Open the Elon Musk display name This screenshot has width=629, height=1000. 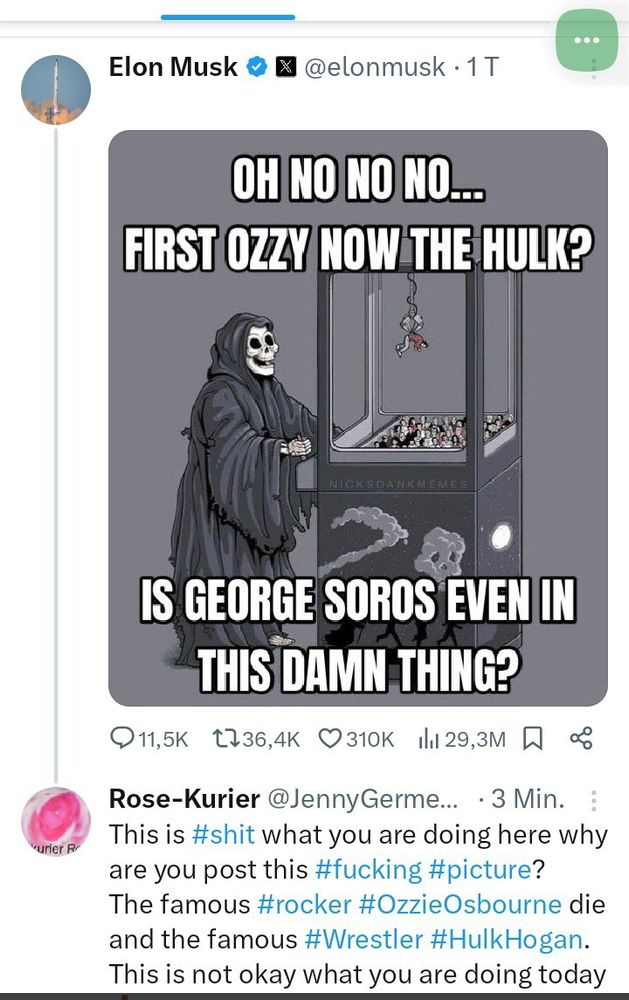(173, 68)
